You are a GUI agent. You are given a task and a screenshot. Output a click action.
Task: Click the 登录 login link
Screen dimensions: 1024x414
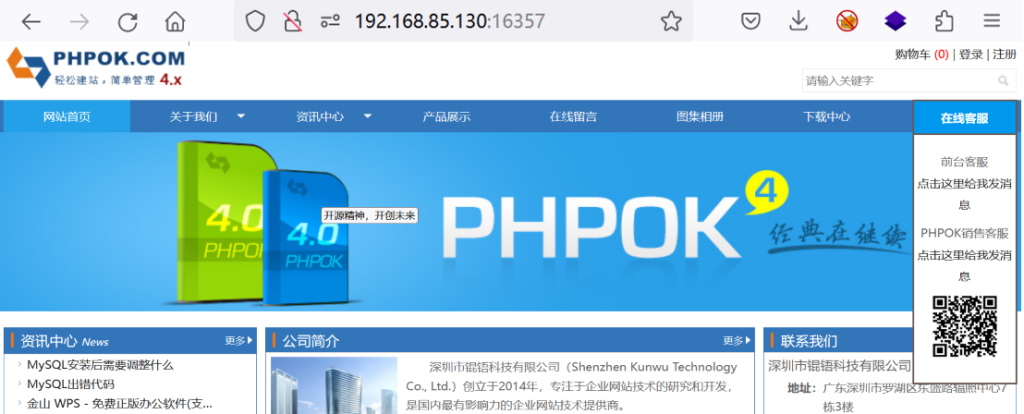(x=971, y=55)
